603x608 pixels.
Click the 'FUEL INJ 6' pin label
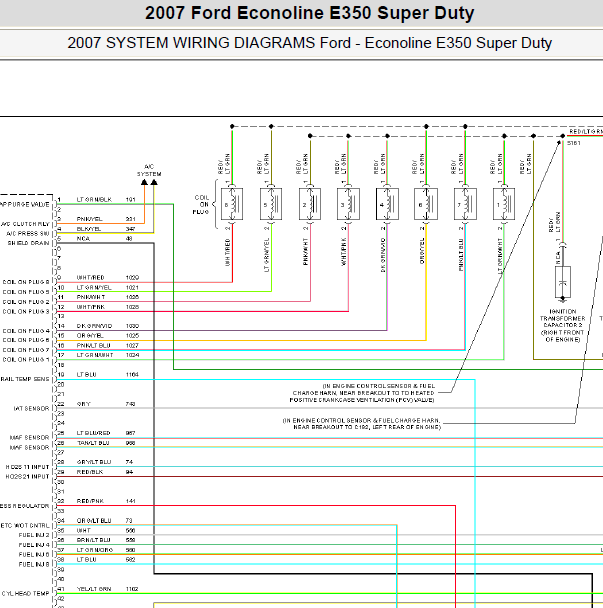click(34, 555)
